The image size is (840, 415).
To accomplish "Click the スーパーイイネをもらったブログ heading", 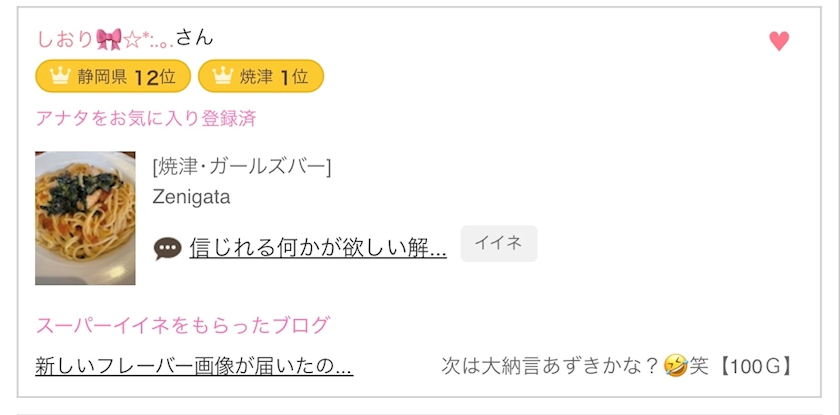I will point(182,325).
